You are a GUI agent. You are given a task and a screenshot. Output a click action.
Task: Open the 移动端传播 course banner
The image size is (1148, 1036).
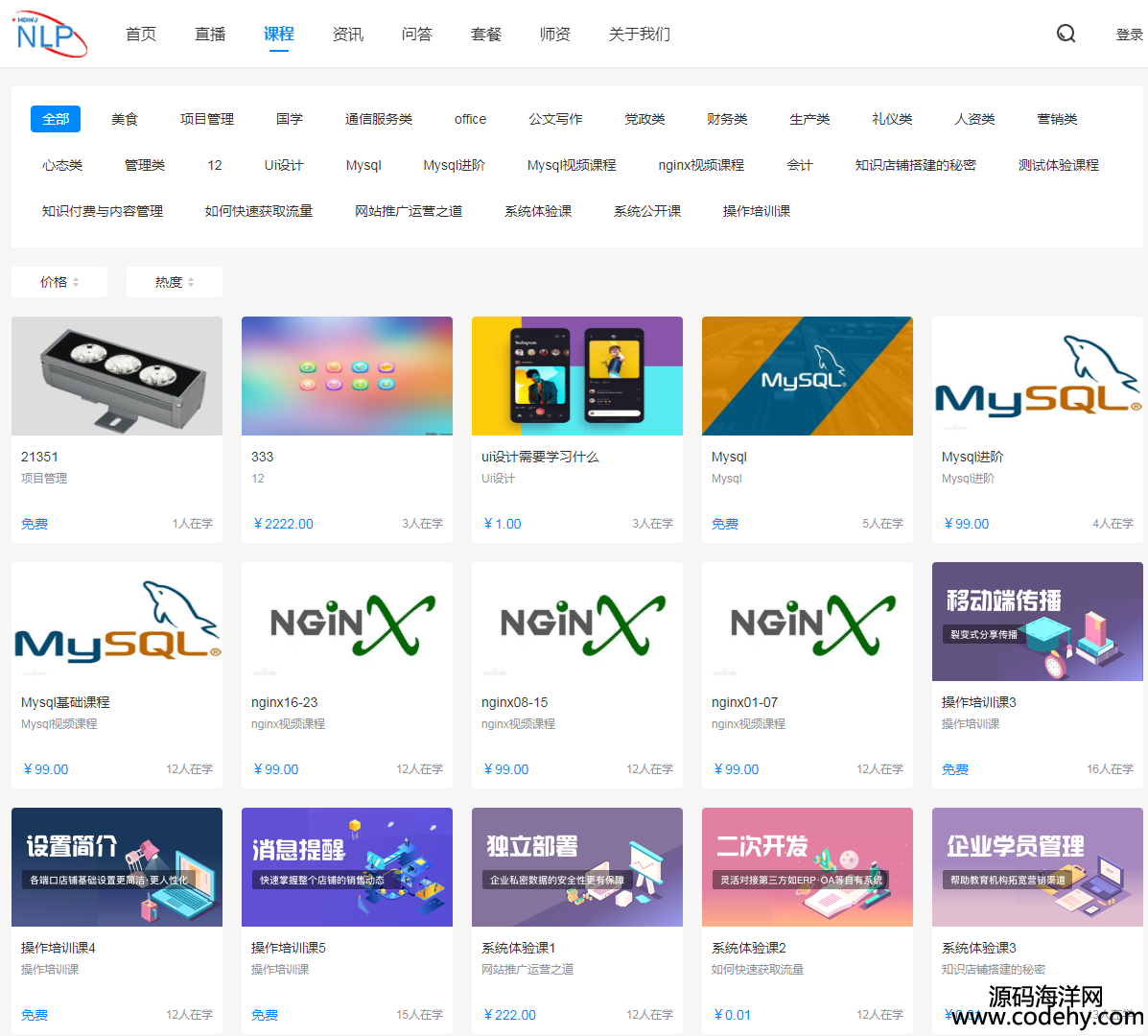click(1038, 622)
